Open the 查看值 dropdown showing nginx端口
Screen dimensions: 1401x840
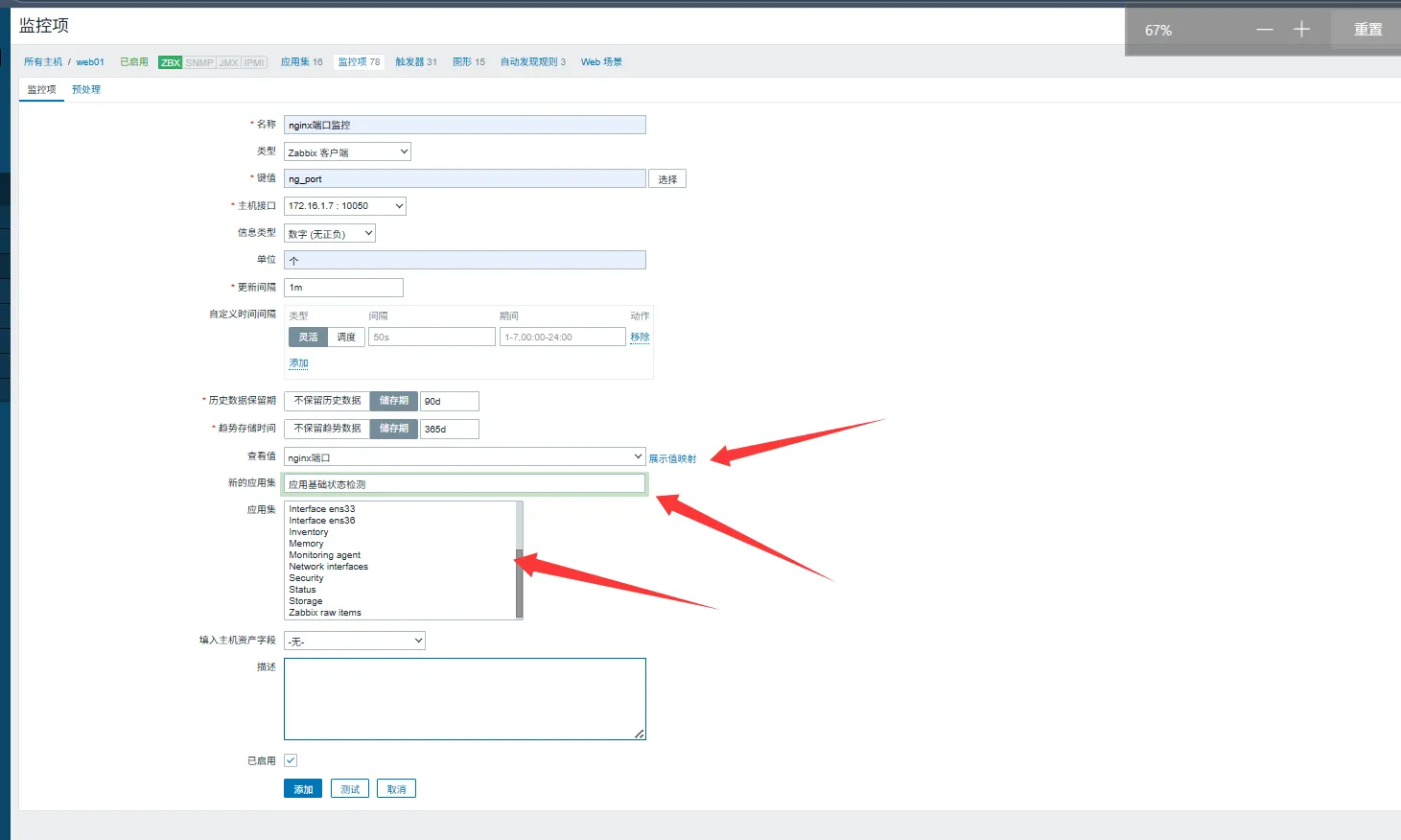click(x=464, y=457)
